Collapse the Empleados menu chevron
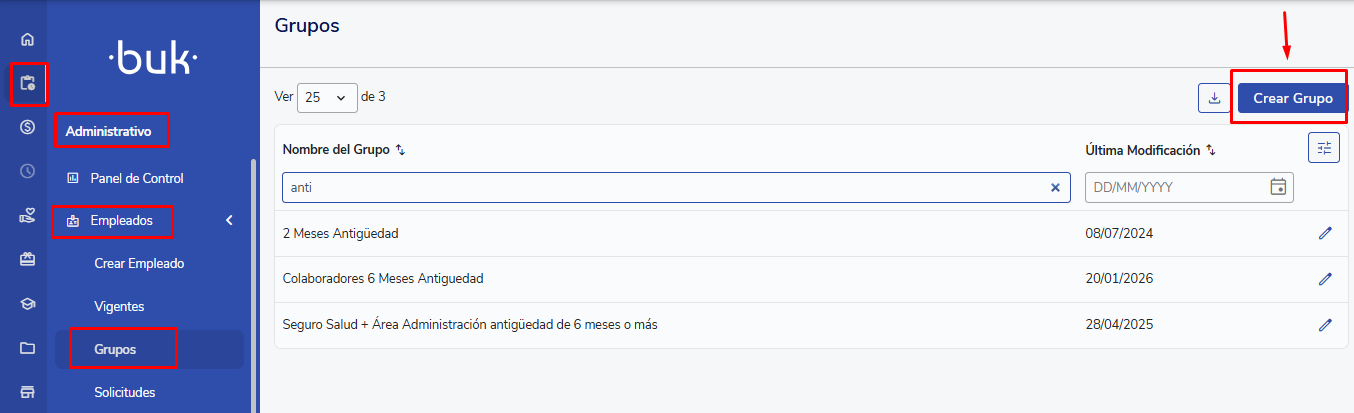 229,220
